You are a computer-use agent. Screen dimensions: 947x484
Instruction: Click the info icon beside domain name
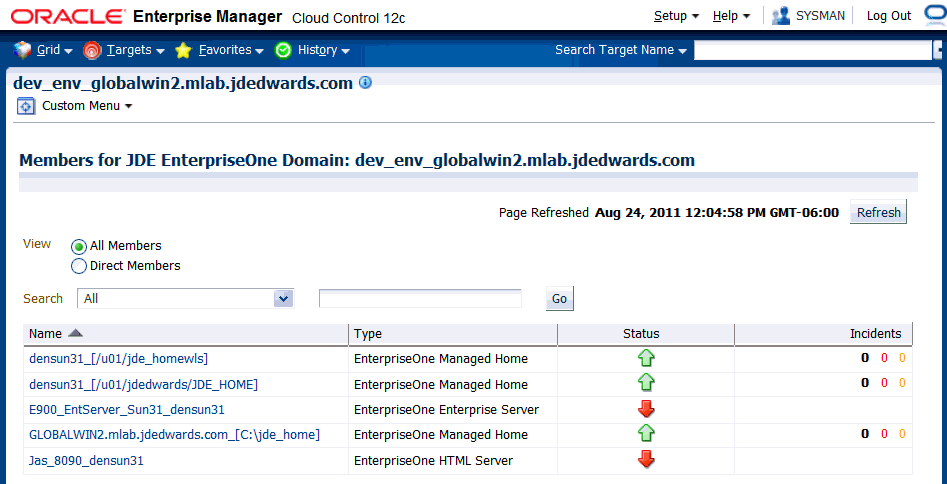point(365,83)
